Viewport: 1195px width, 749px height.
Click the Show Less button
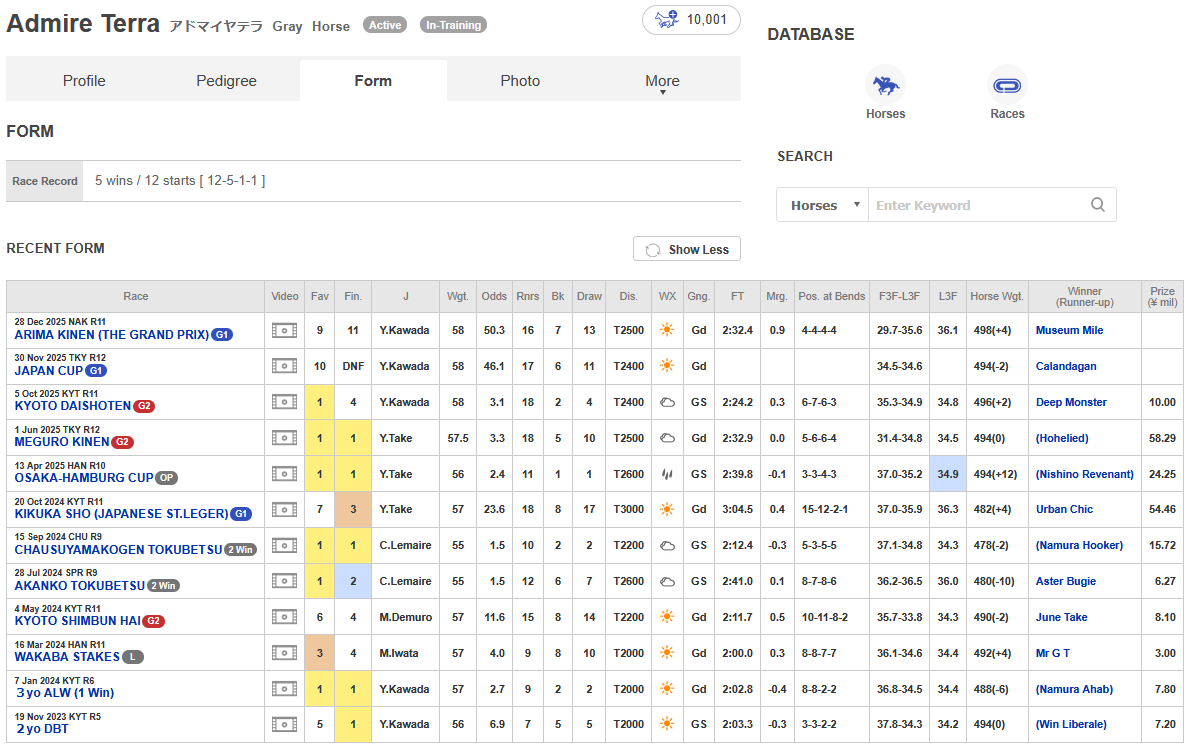coord(687,249)
